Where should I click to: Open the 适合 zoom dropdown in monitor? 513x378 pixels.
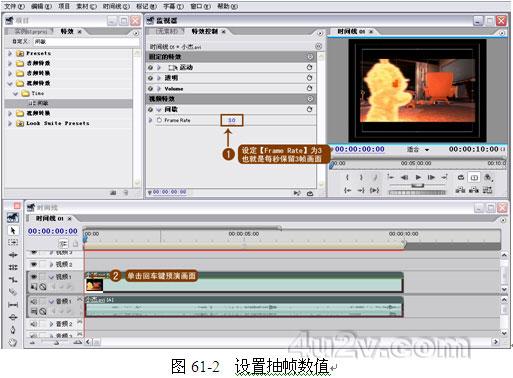click(418, 149)
